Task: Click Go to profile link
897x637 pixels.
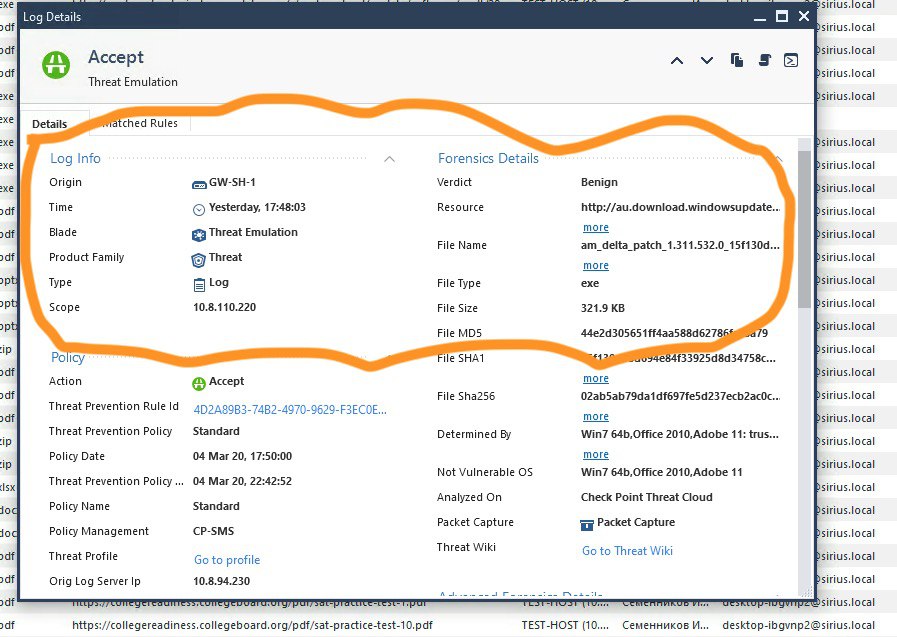Action: tap(227, 560)
